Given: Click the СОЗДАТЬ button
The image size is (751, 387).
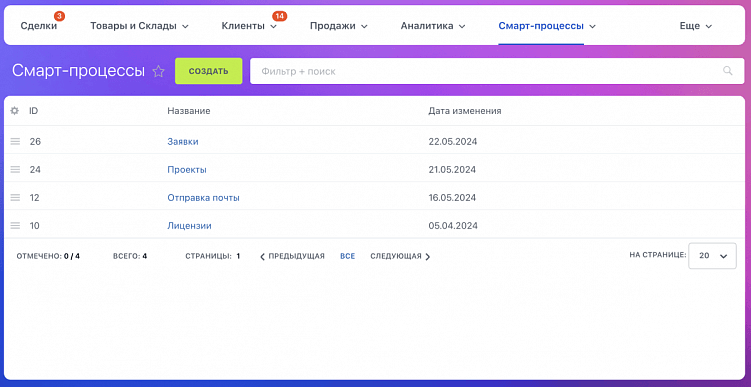Looking at the screenshot, I should pyautogui.click(x=208, y=71).
